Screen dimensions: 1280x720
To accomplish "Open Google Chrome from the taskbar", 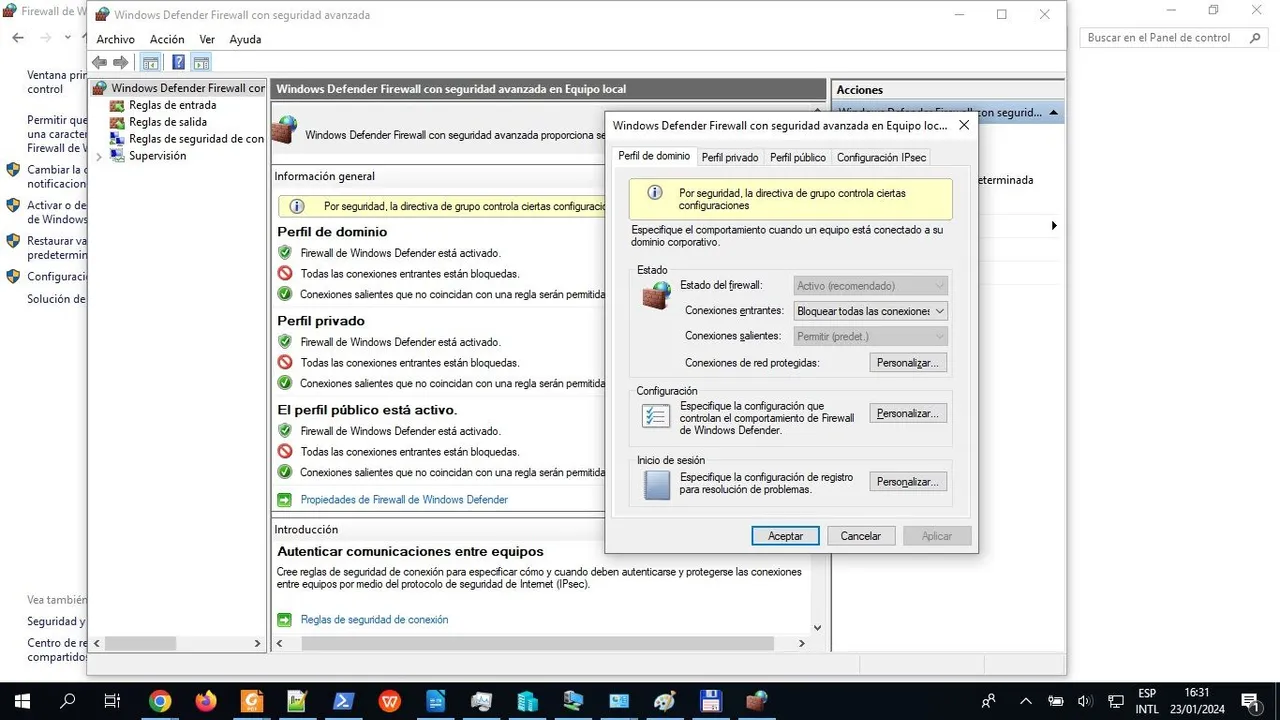I will tap(160, 701).
